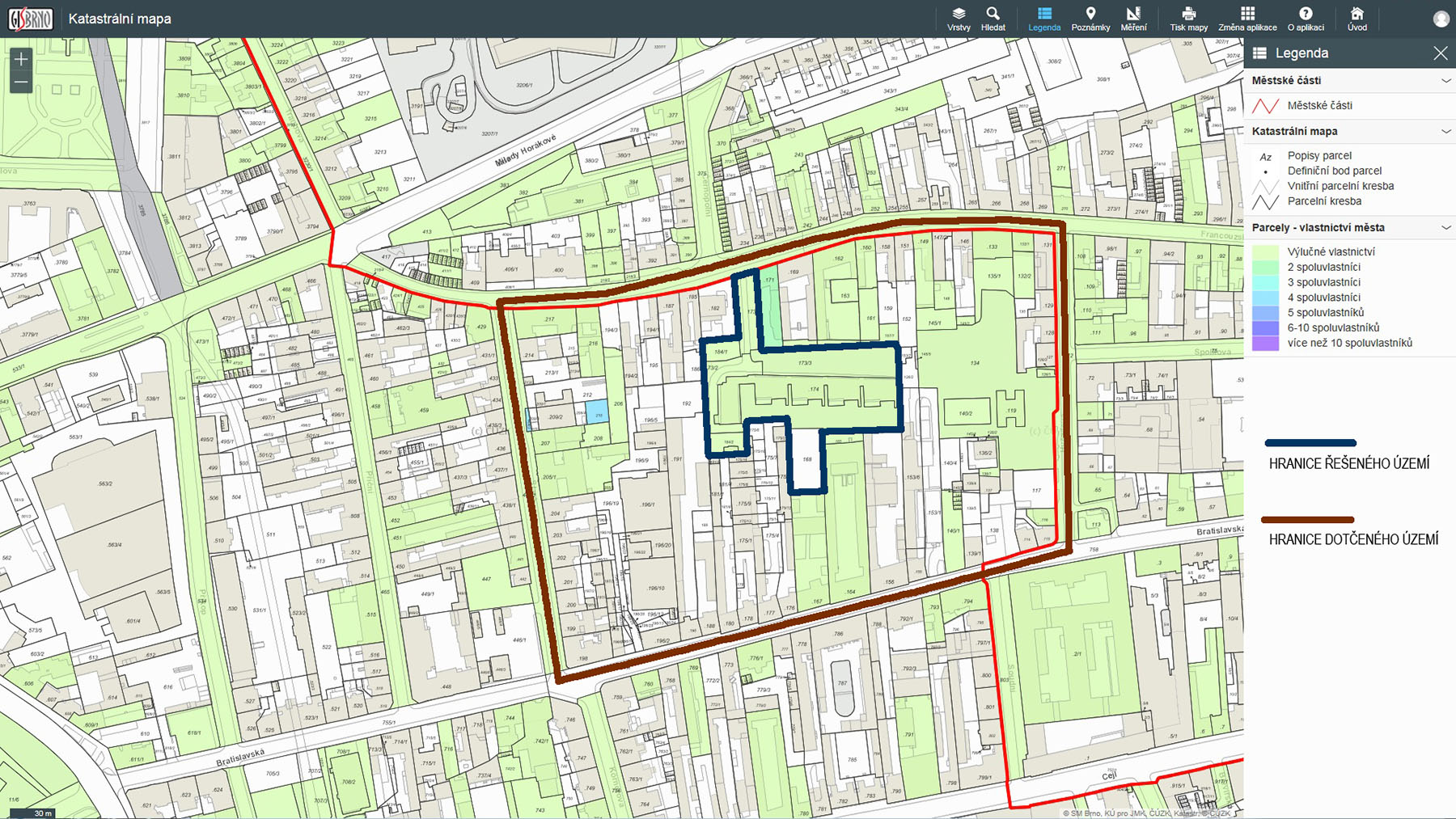
Task: Zoom out with the minus button
Action: coord(21,82)
